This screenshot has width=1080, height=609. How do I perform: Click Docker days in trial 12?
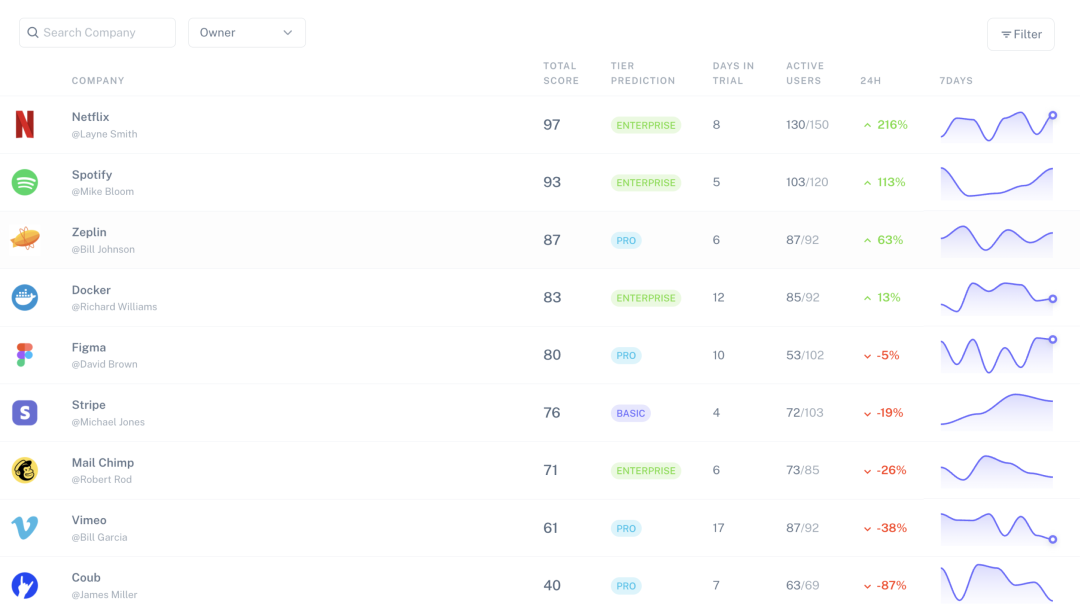click(x=718, y=298)
